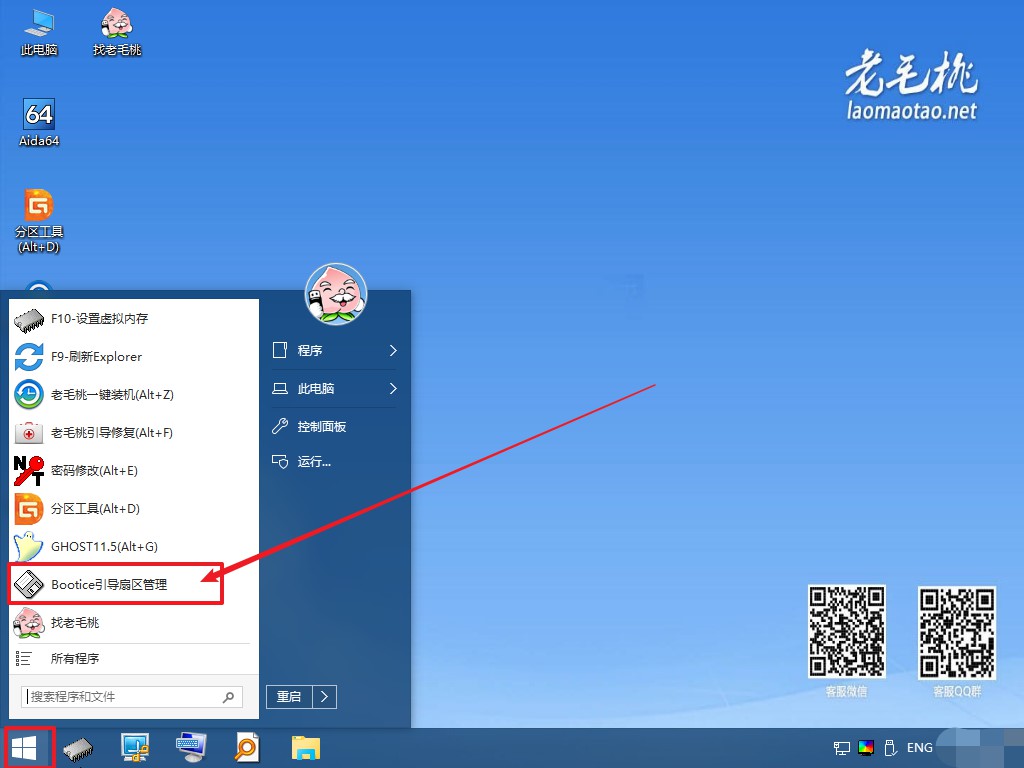The height and width of the screenshot is (768, 1024).
Task: Click the ENG language indicator
Action: tap(920, 748)
